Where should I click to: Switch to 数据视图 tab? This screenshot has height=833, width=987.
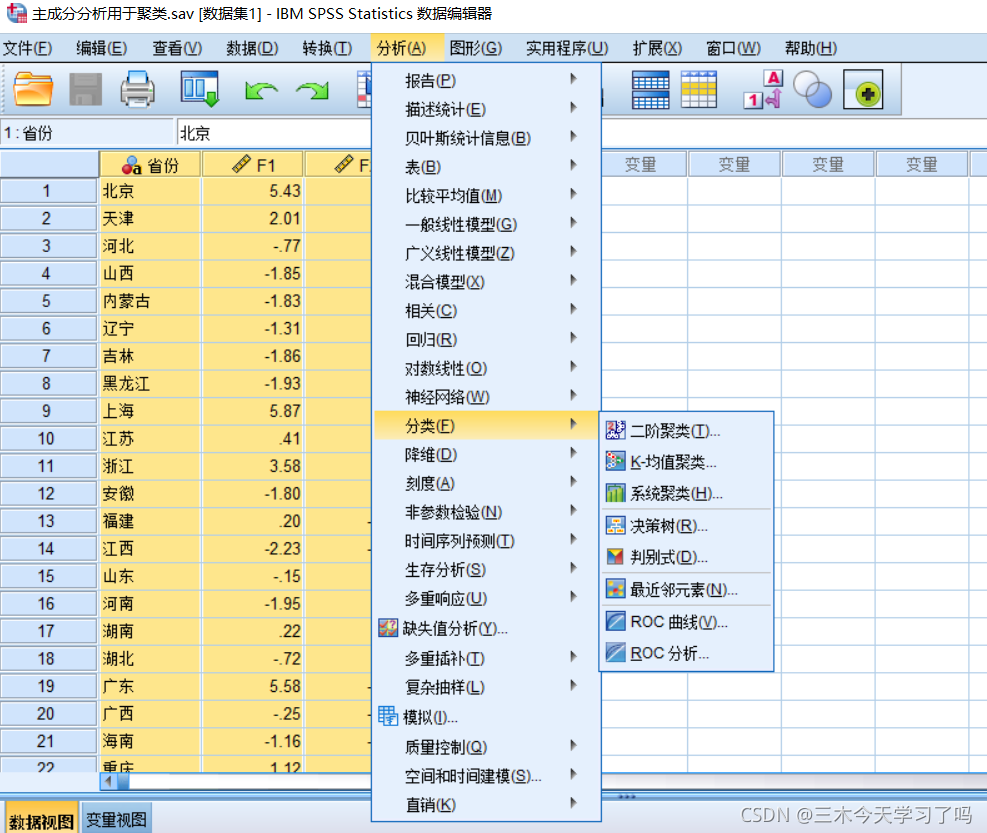[42, 820]
